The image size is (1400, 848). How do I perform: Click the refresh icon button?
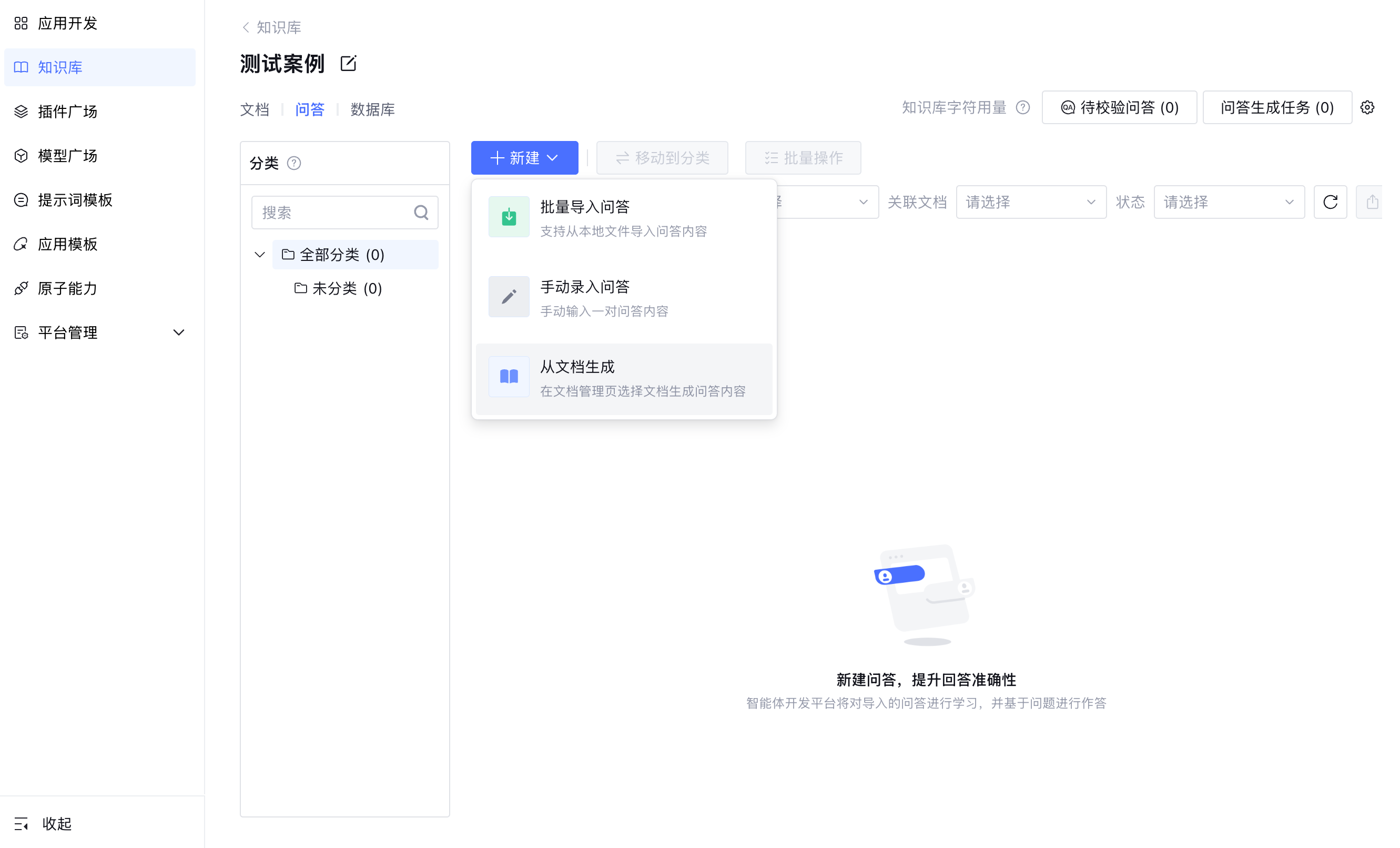[x=1330, y=202]
